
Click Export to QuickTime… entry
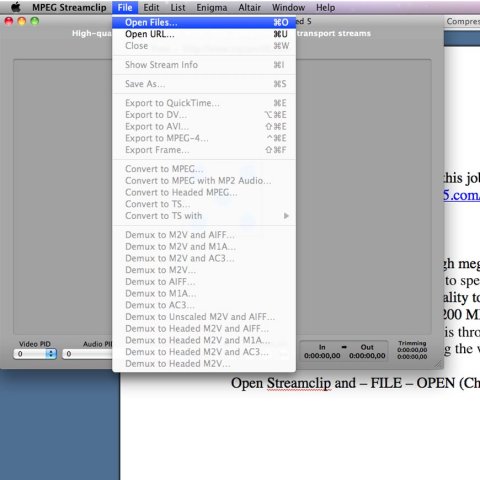pos(204,103)
